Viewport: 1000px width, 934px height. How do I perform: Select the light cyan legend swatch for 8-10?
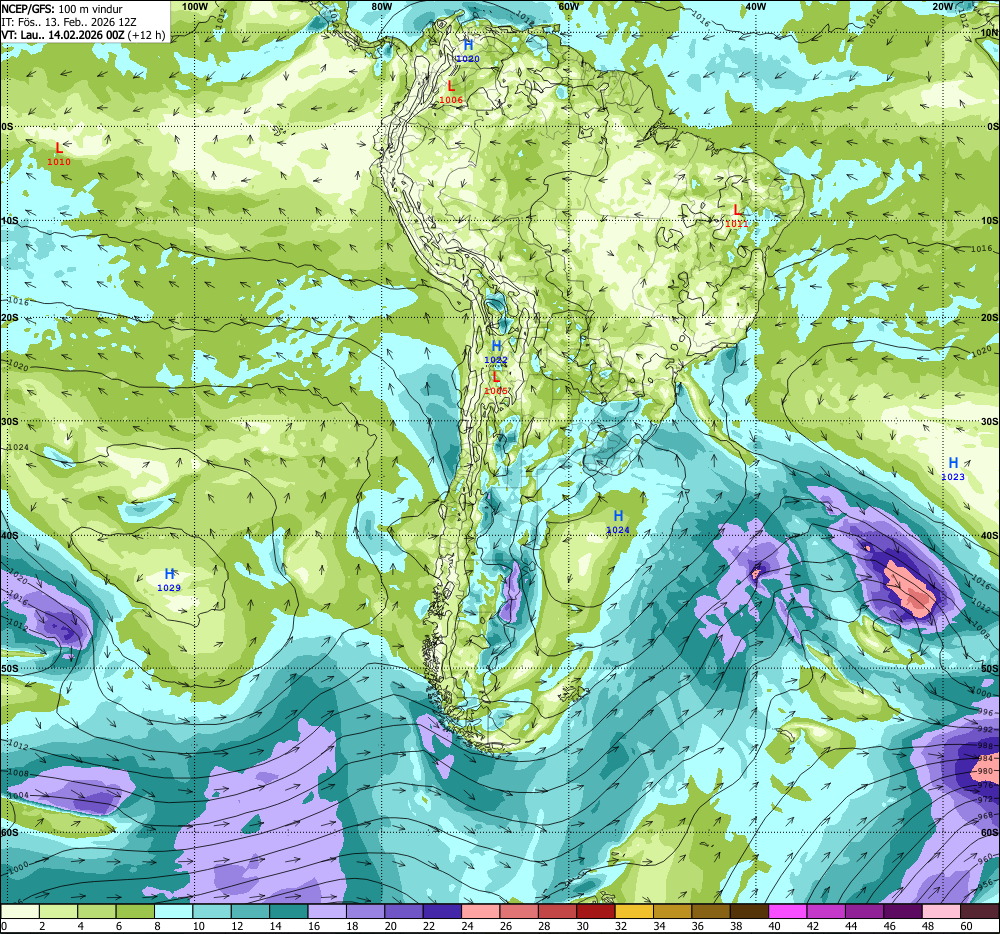(174, 911)
